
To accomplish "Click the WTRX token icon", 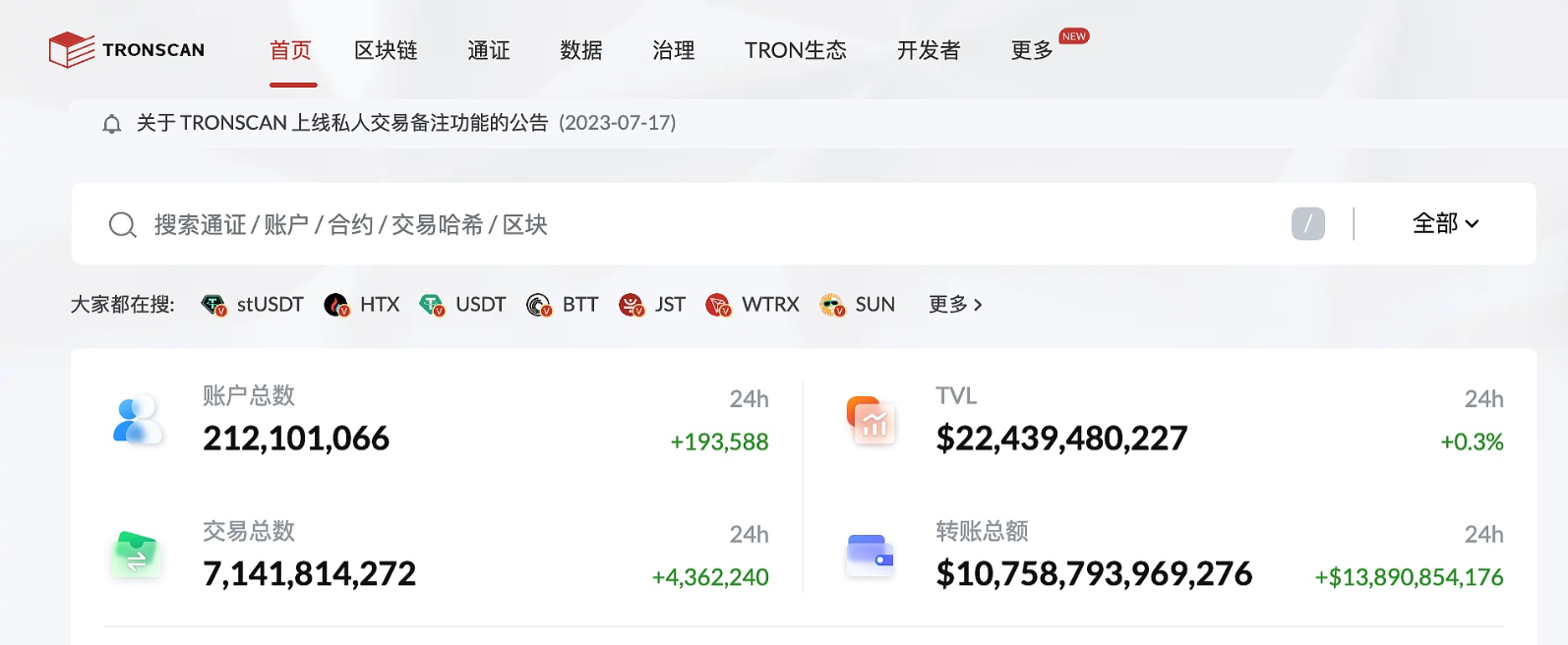I will coord(718,305).
